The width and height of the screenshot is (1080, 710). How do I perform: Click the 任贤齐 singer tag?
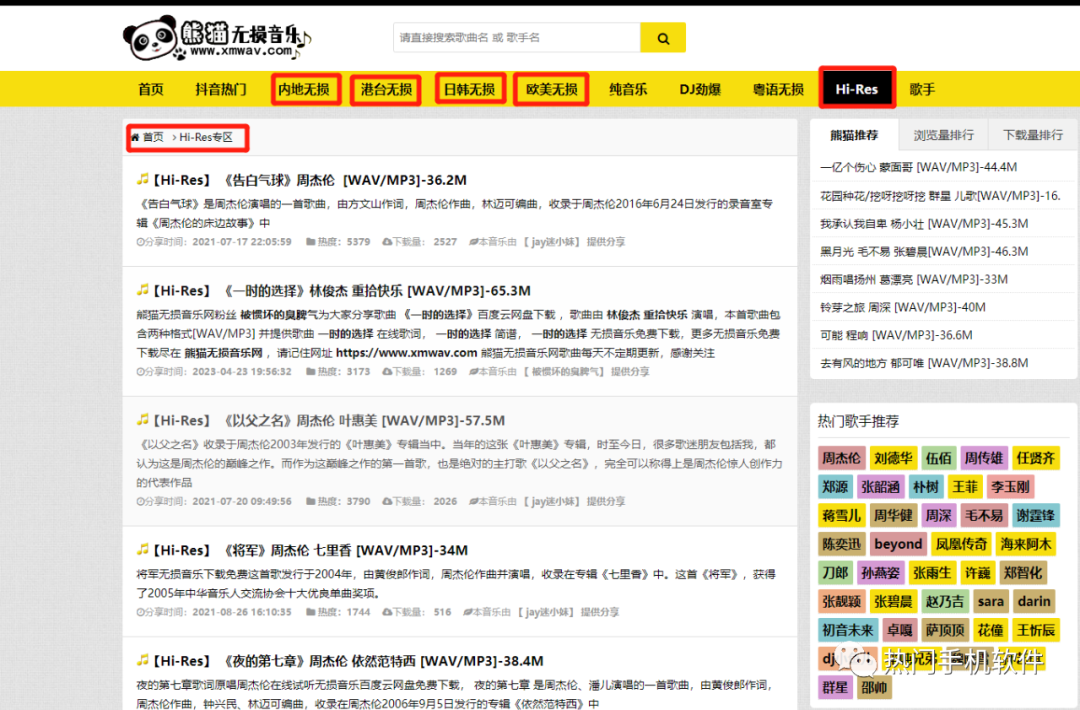1035,458
